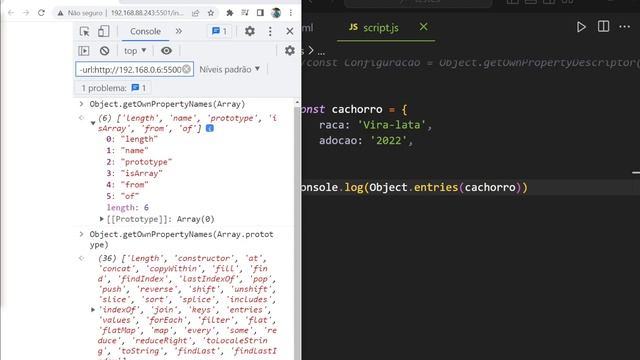Select the 3: "isArray" array entry
This screenshot has height=360, width=640.
click(x=134, y=173)
